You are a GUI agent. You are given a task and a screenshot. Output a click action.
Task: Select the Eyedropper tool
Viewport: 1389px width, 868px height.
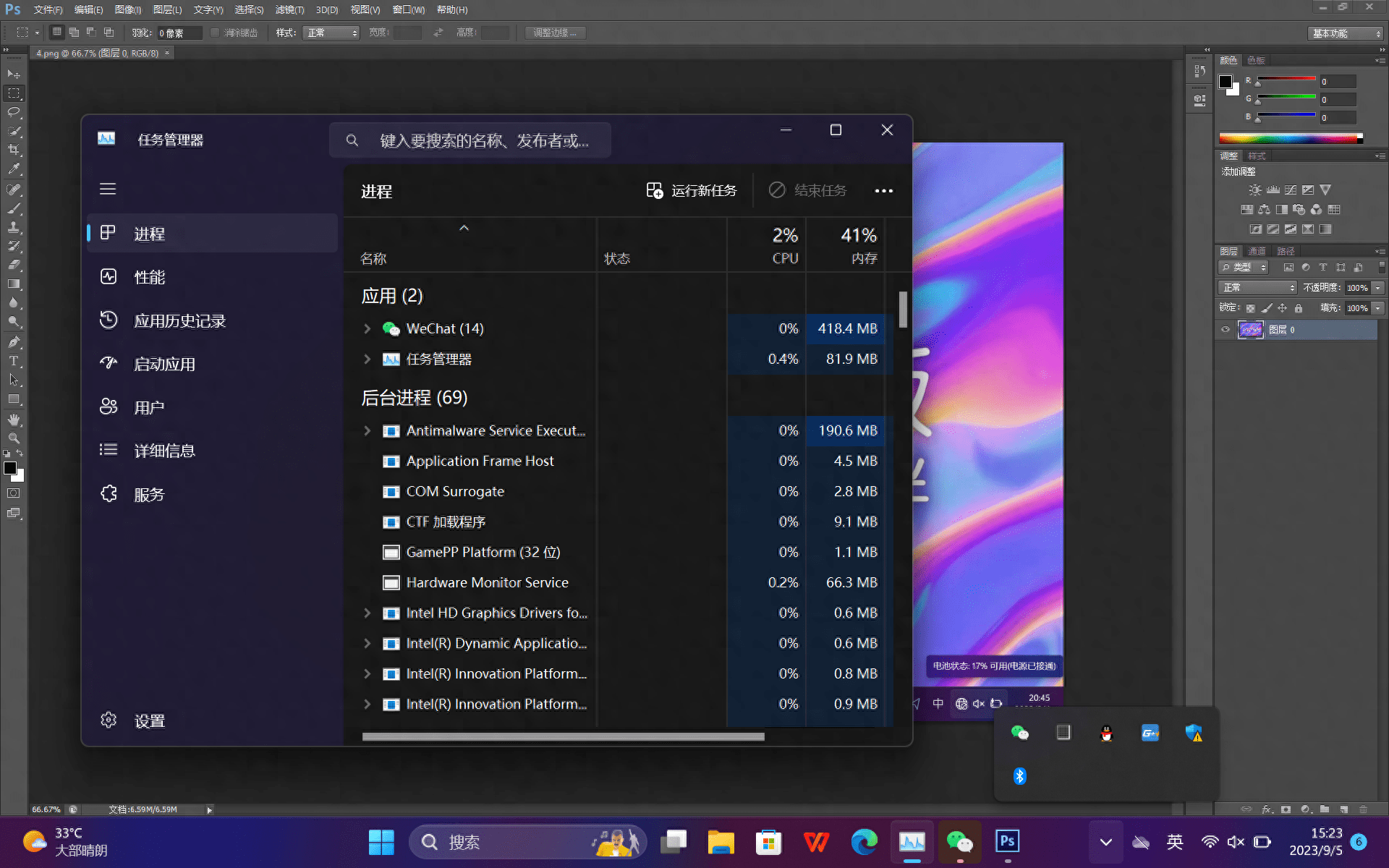coord(14,169)
